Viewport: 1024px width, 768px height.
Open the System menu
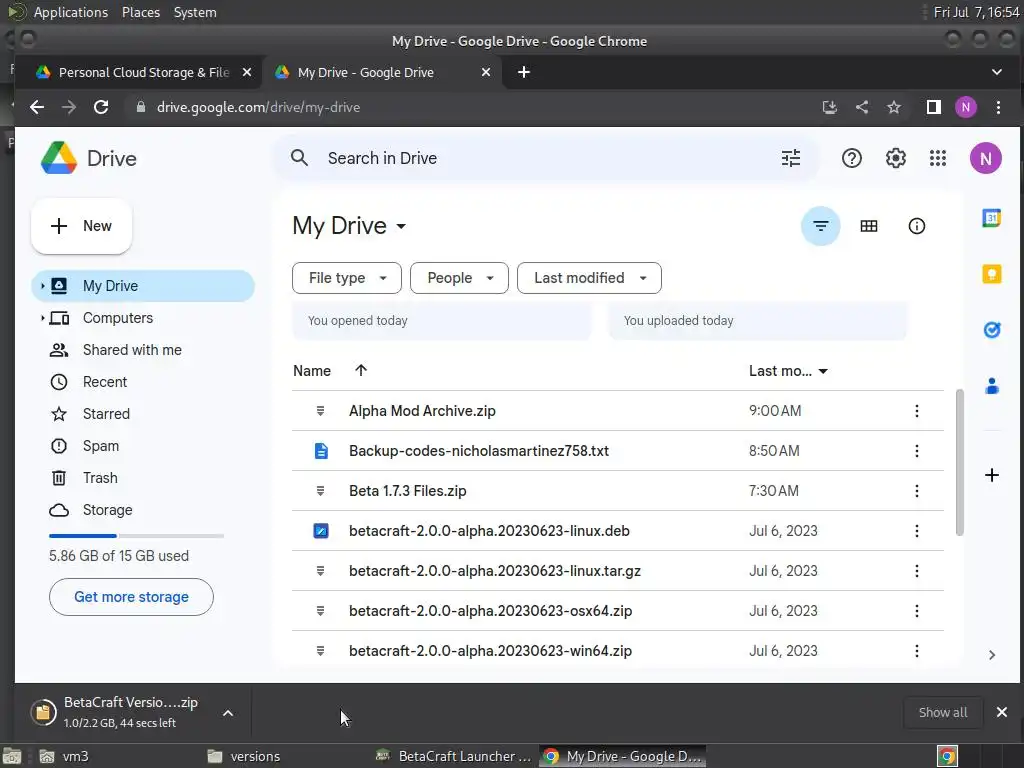[195, 12]
